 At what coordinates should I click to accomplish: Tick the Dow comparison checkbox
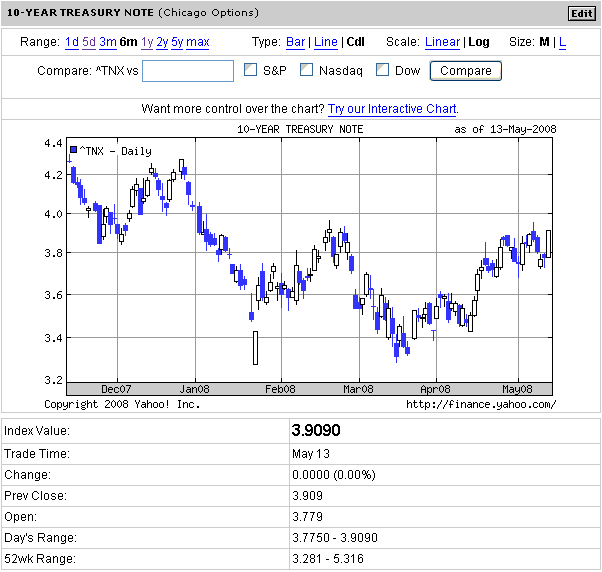tap(382, 70)
